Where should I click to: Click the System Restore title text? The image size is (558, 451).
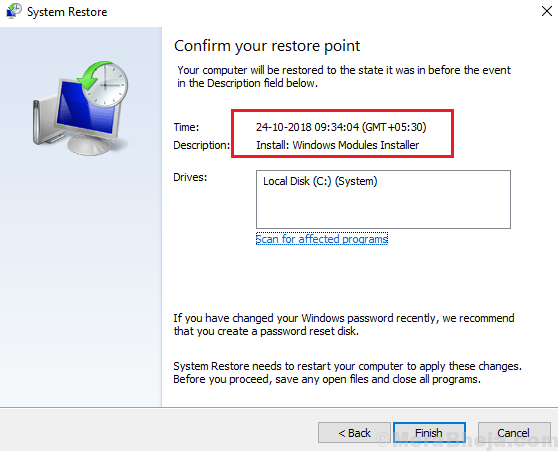pyautogui.click(x=67, y=12)
